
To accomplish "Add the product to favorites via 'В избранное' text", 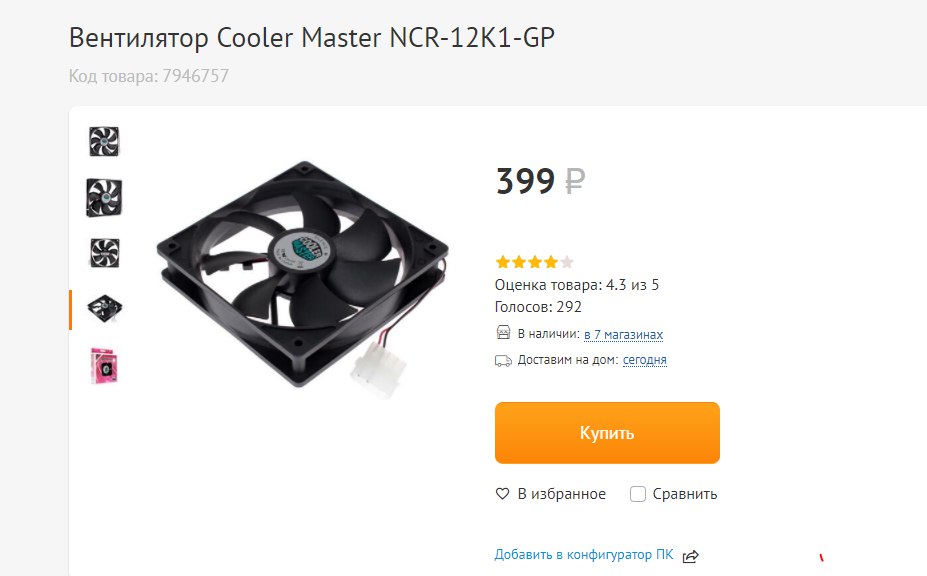I will click(x=562, y=494).
